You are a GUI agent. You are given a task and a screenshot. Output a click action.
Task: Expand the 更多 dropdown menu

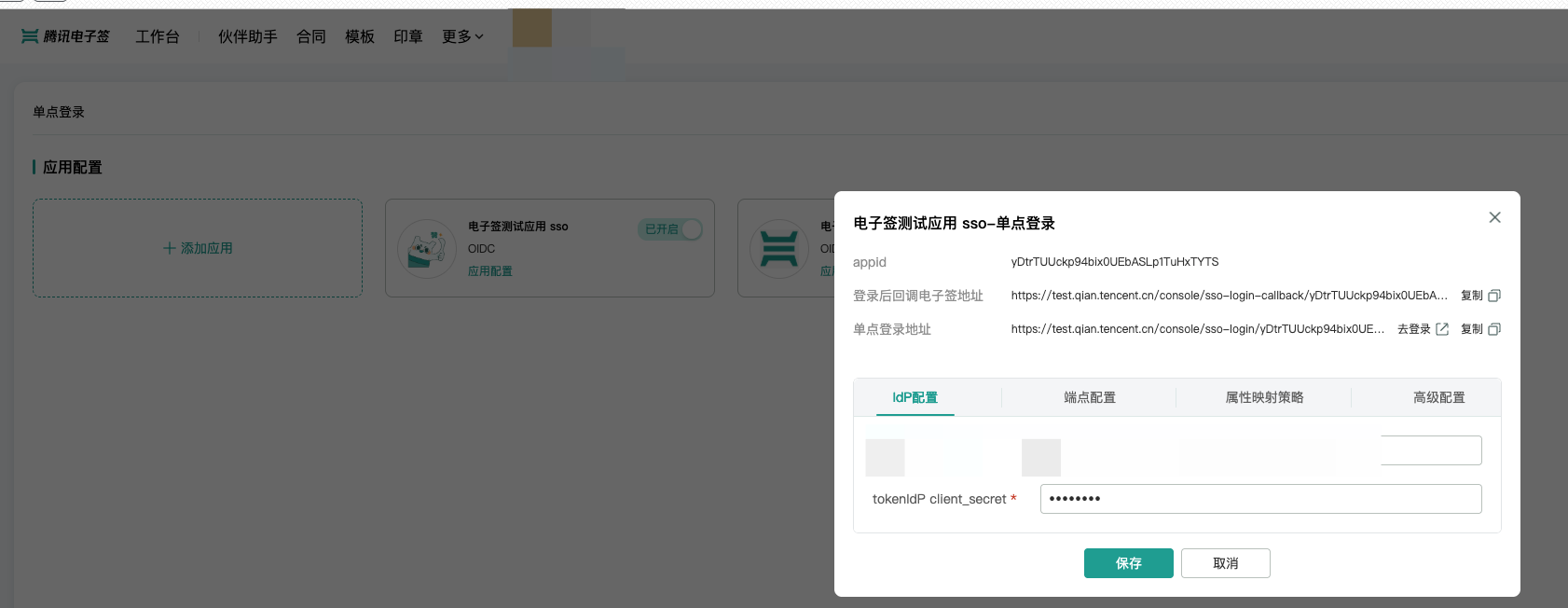pyautogui.click(x=462, y=36)
